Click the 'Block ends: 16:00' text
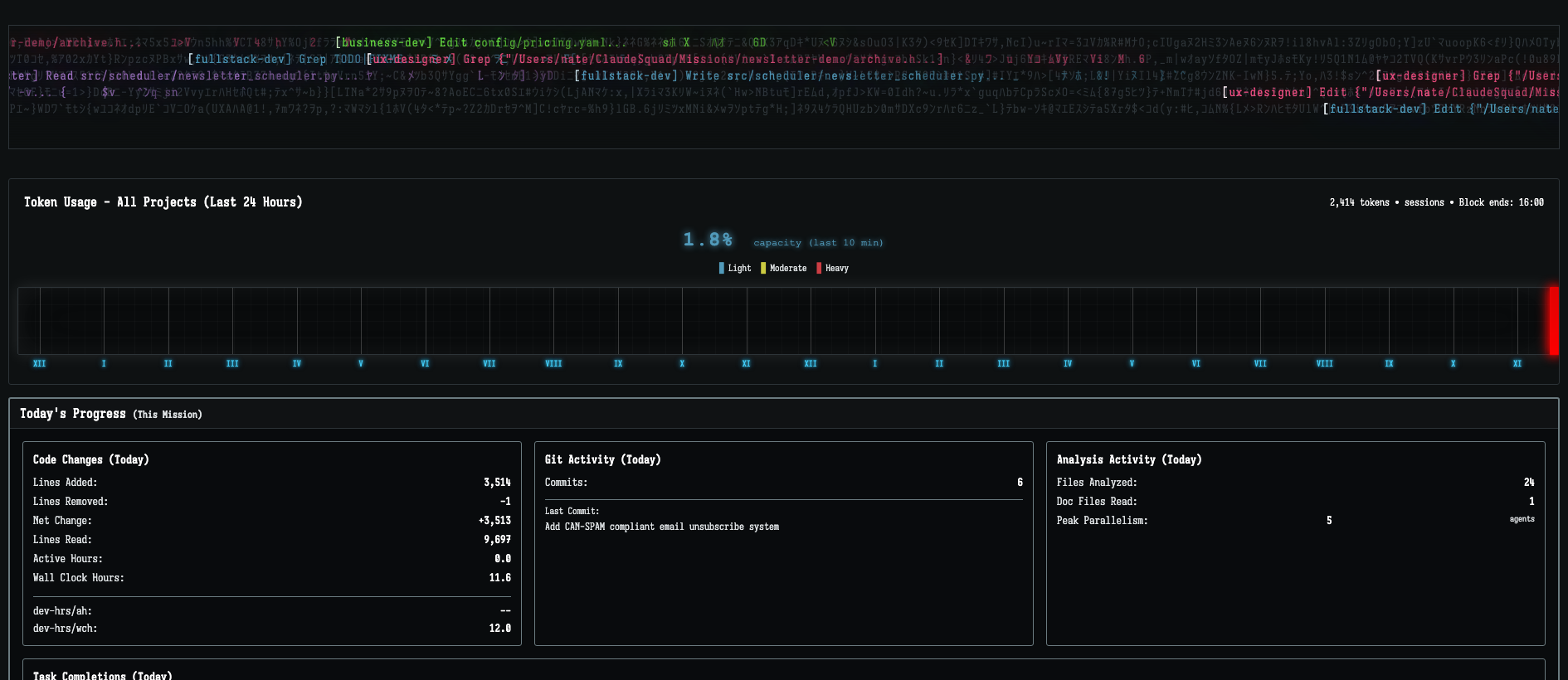This screenshot has width=1568, height=680. pos(1501,202)
